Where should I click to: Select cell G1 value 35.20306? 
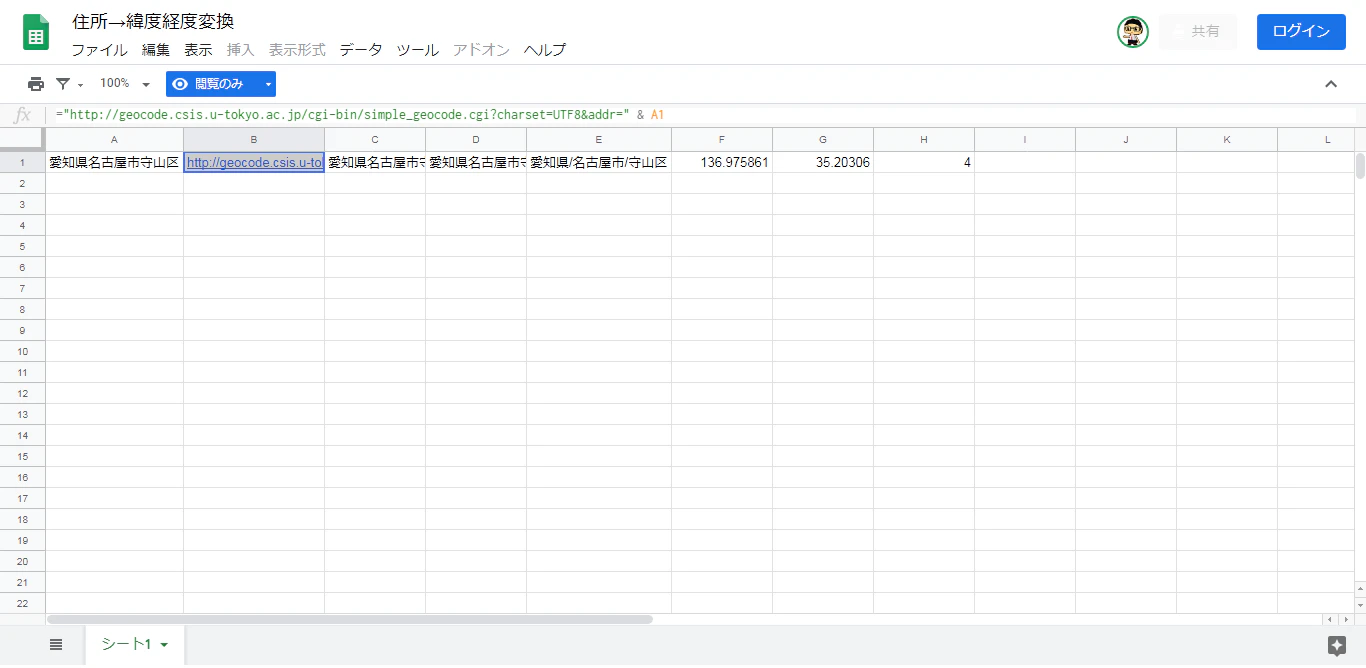(x=823, y=162)
